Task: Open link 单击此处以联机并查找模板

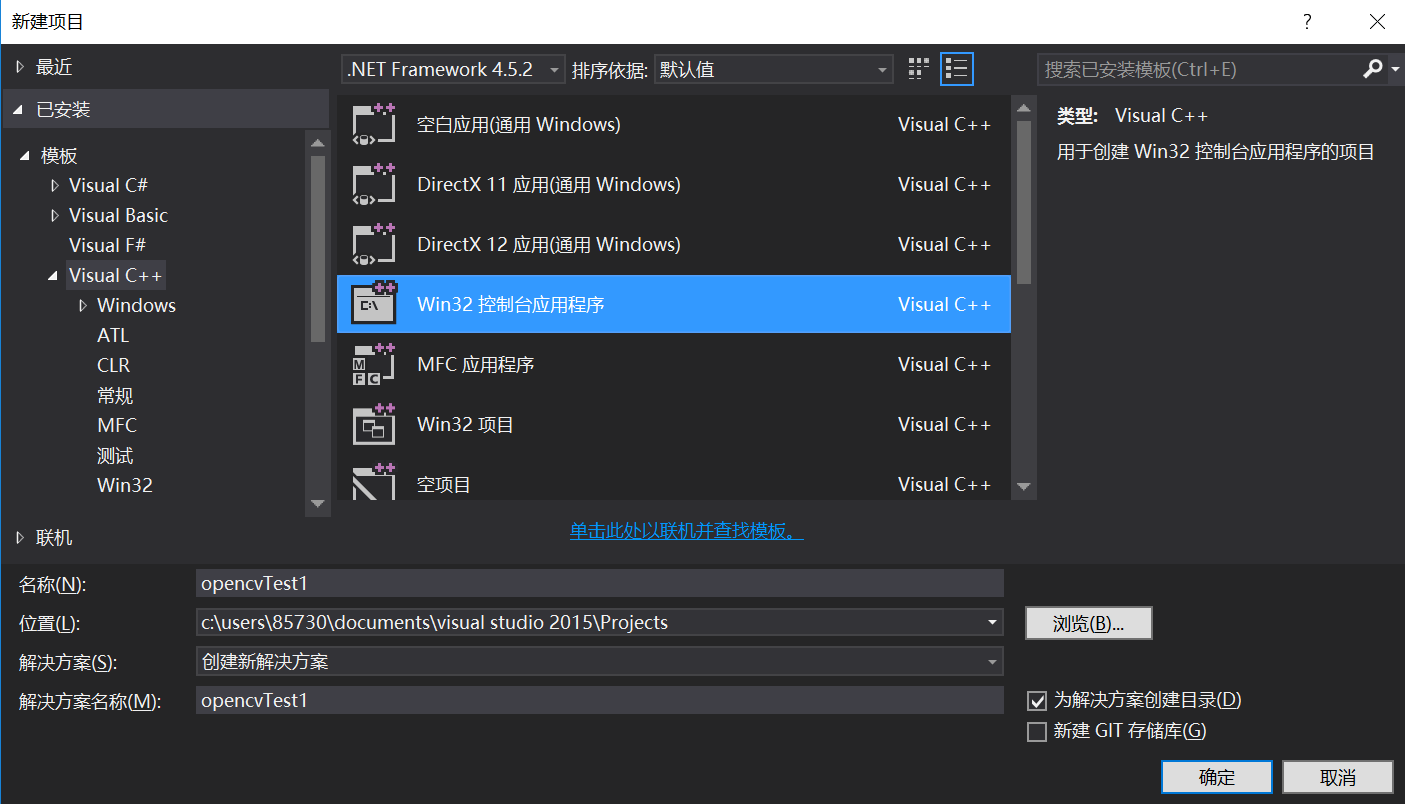Action: (687, 531)
